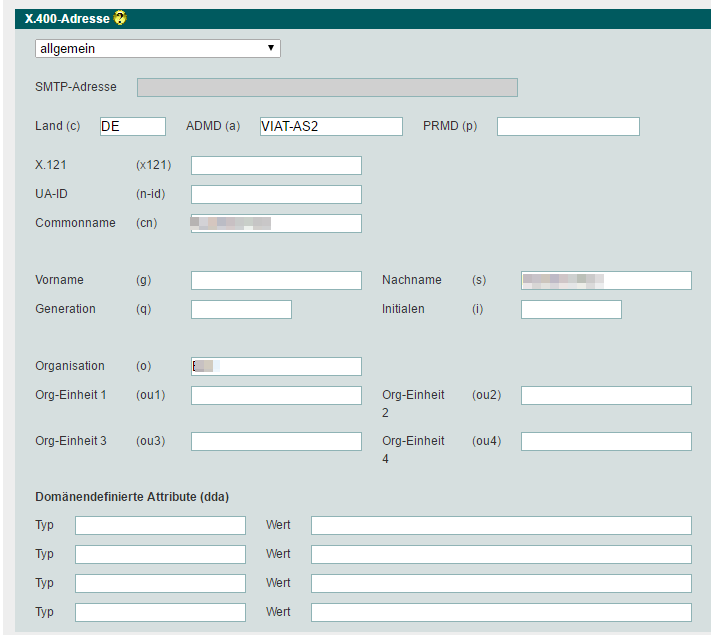Viewport: 723px width, 635px height.
Task: Click the SMTP-Adresse field
Action: coord(327,87)
